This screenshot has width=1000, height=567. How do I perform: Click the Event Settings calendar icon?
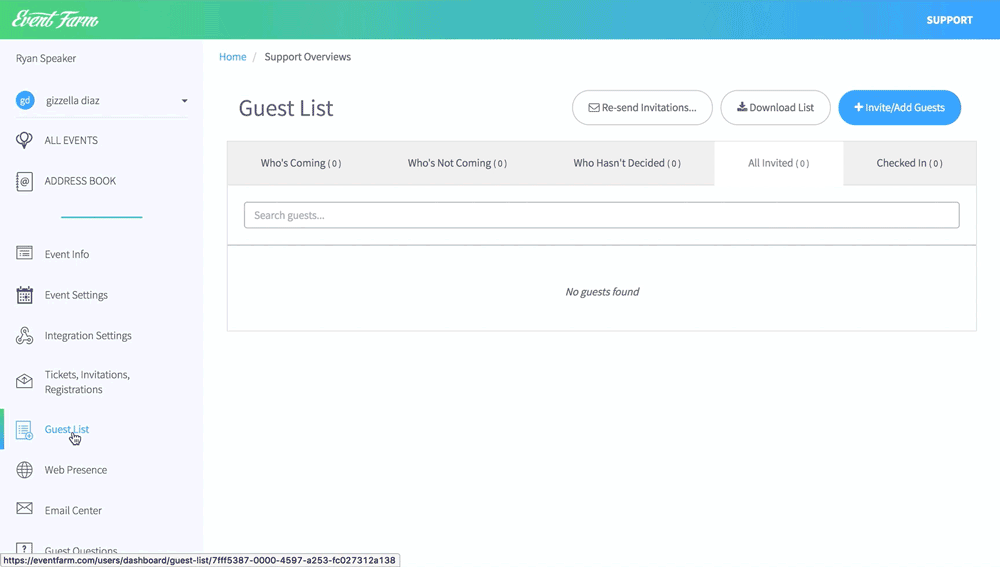[x=24, y=295]
